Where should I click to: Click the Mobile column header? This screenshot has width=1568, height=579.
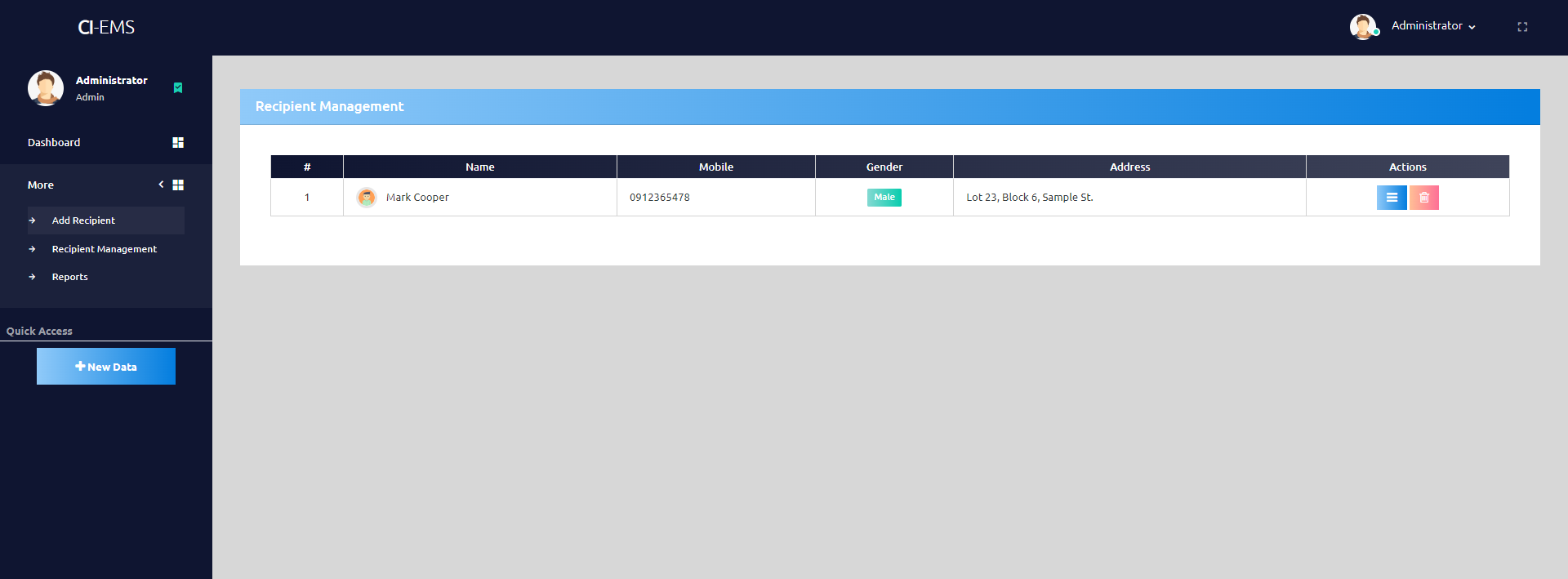[x=716, y=167]
